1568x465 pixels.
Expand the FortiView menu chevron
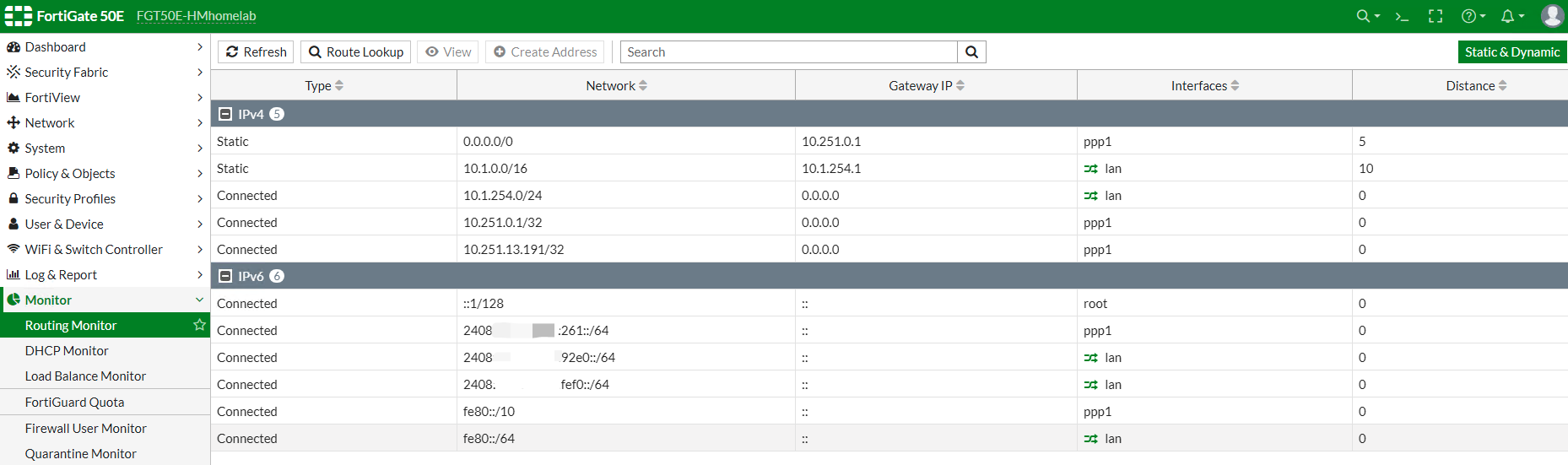click(199, 98)
